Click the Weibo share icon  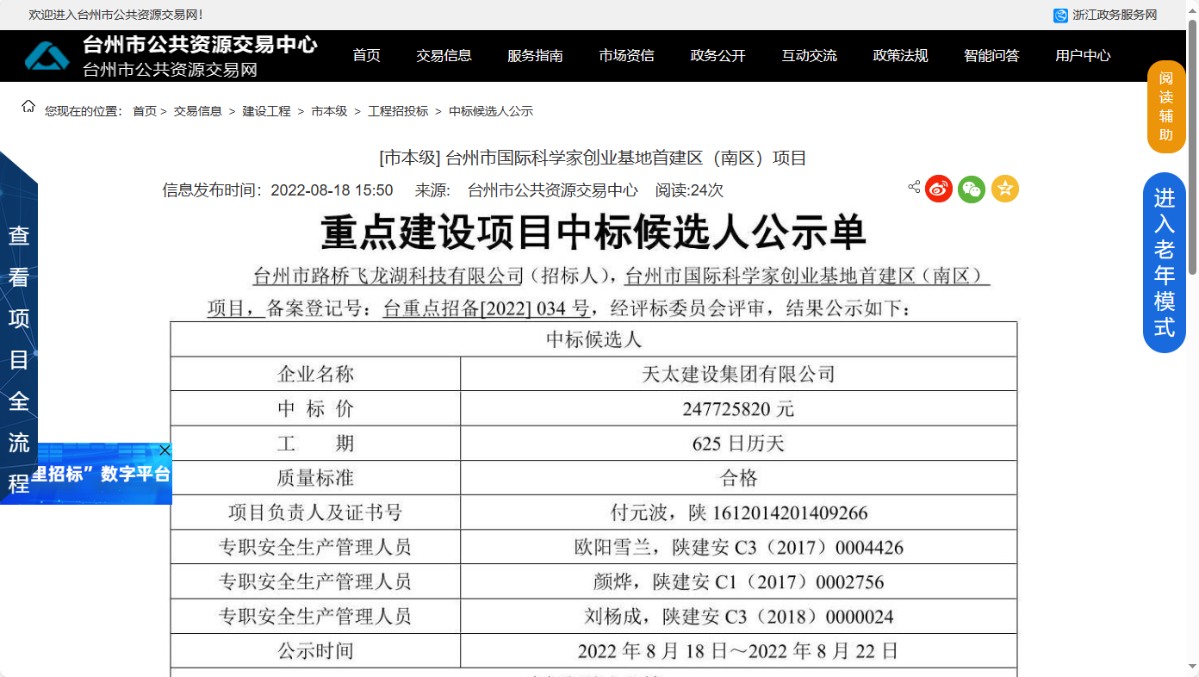(938, 189)
